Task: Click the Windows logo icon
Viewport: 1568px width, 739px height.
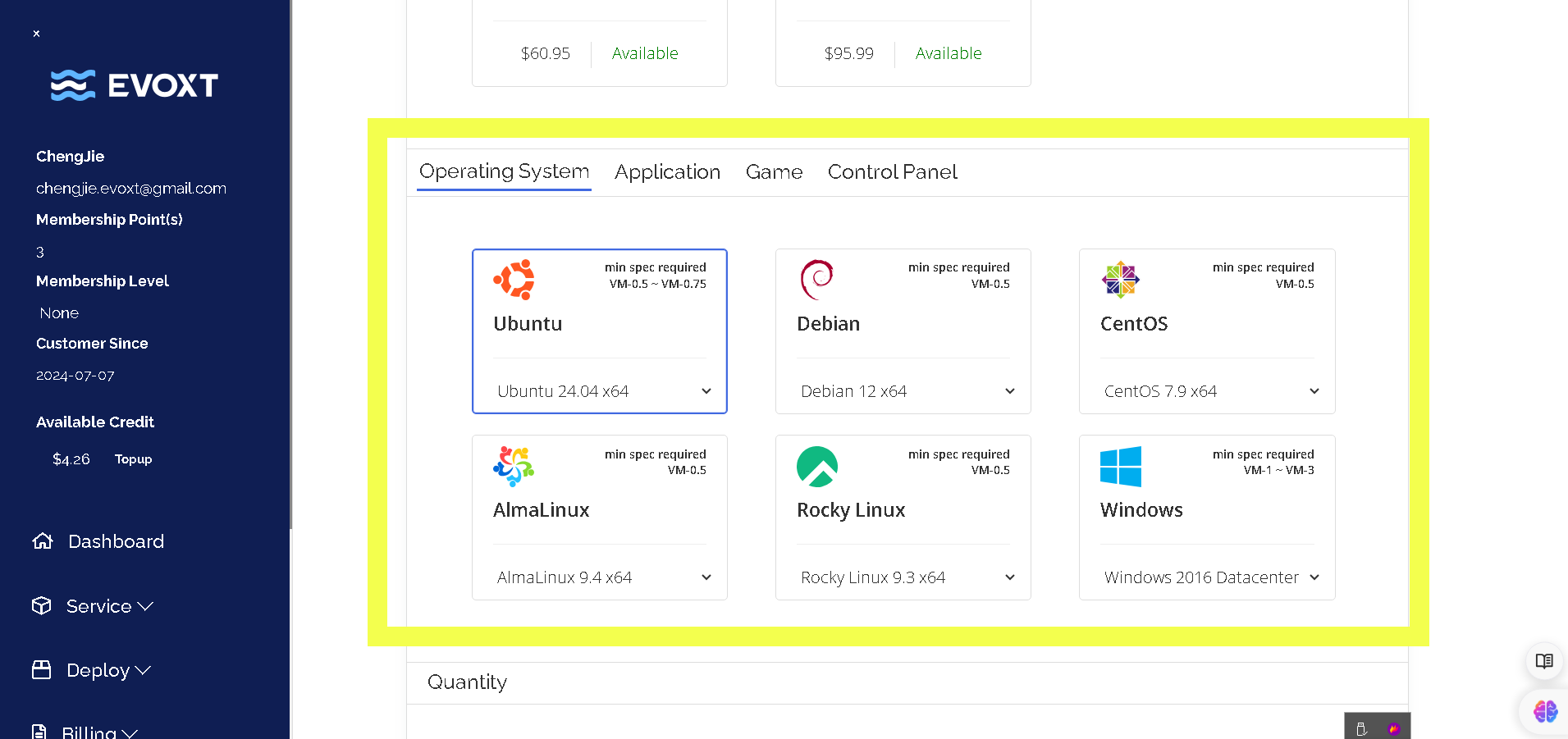Action: 1121,467
